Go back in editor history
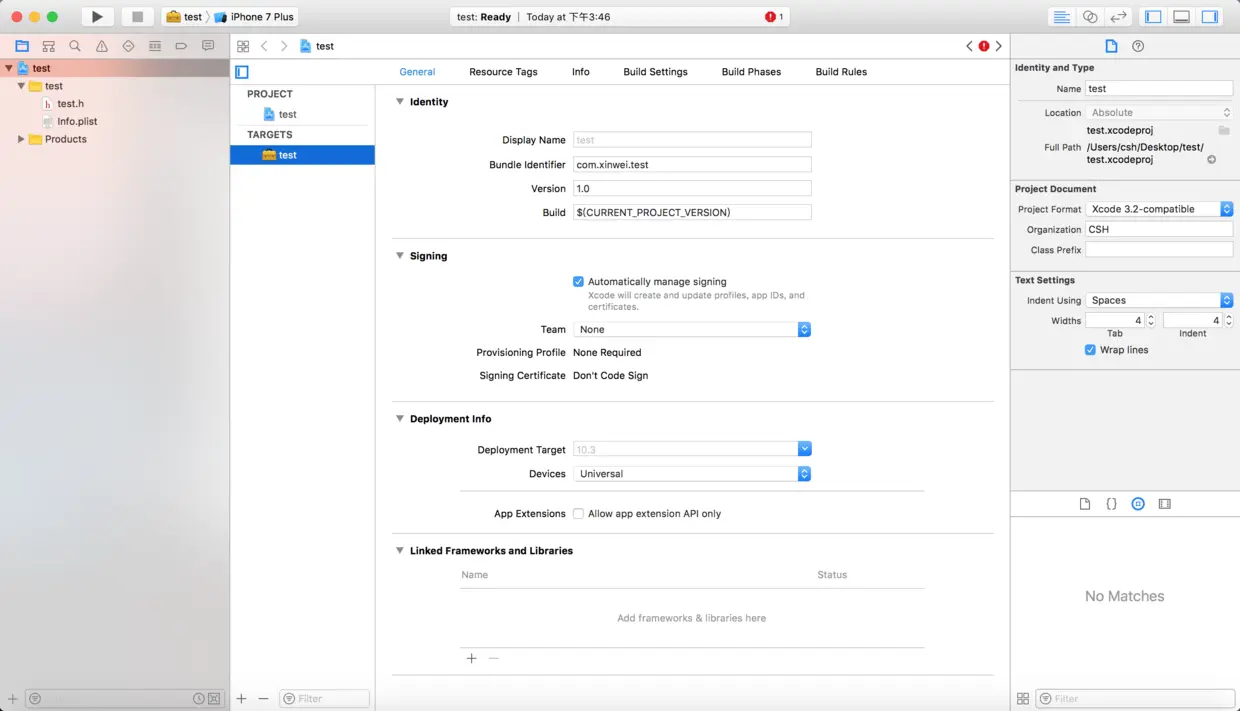 click(264, 46)
